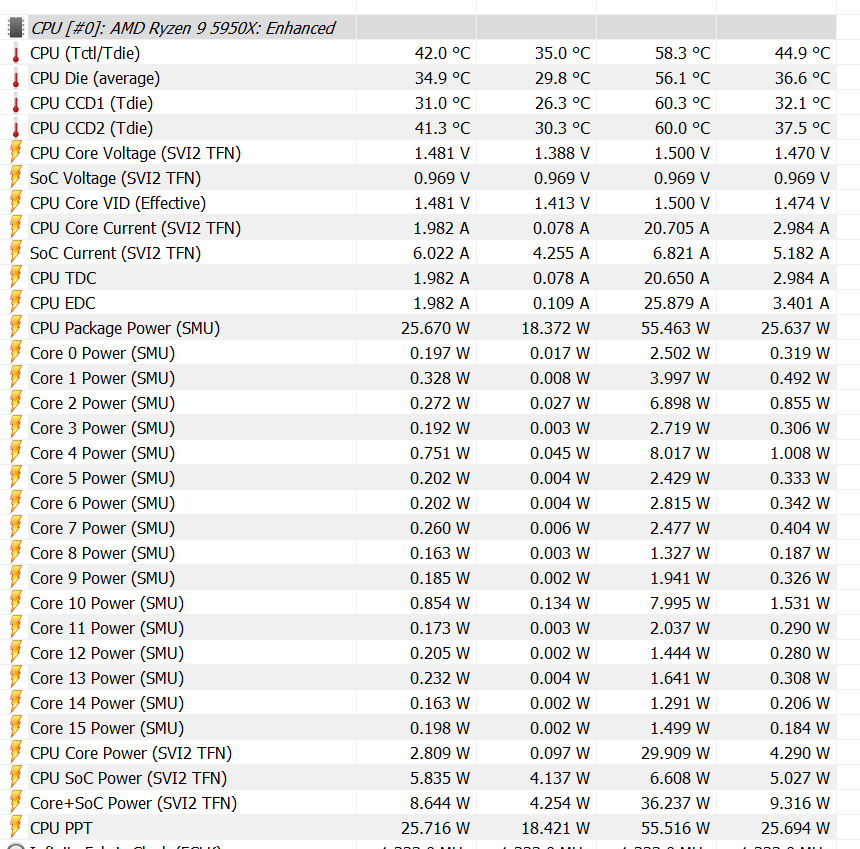Click lightning icon beside CPU PPT
This screenshot has height=849, width=860.
pyautogui.click(x=16, y=828)
